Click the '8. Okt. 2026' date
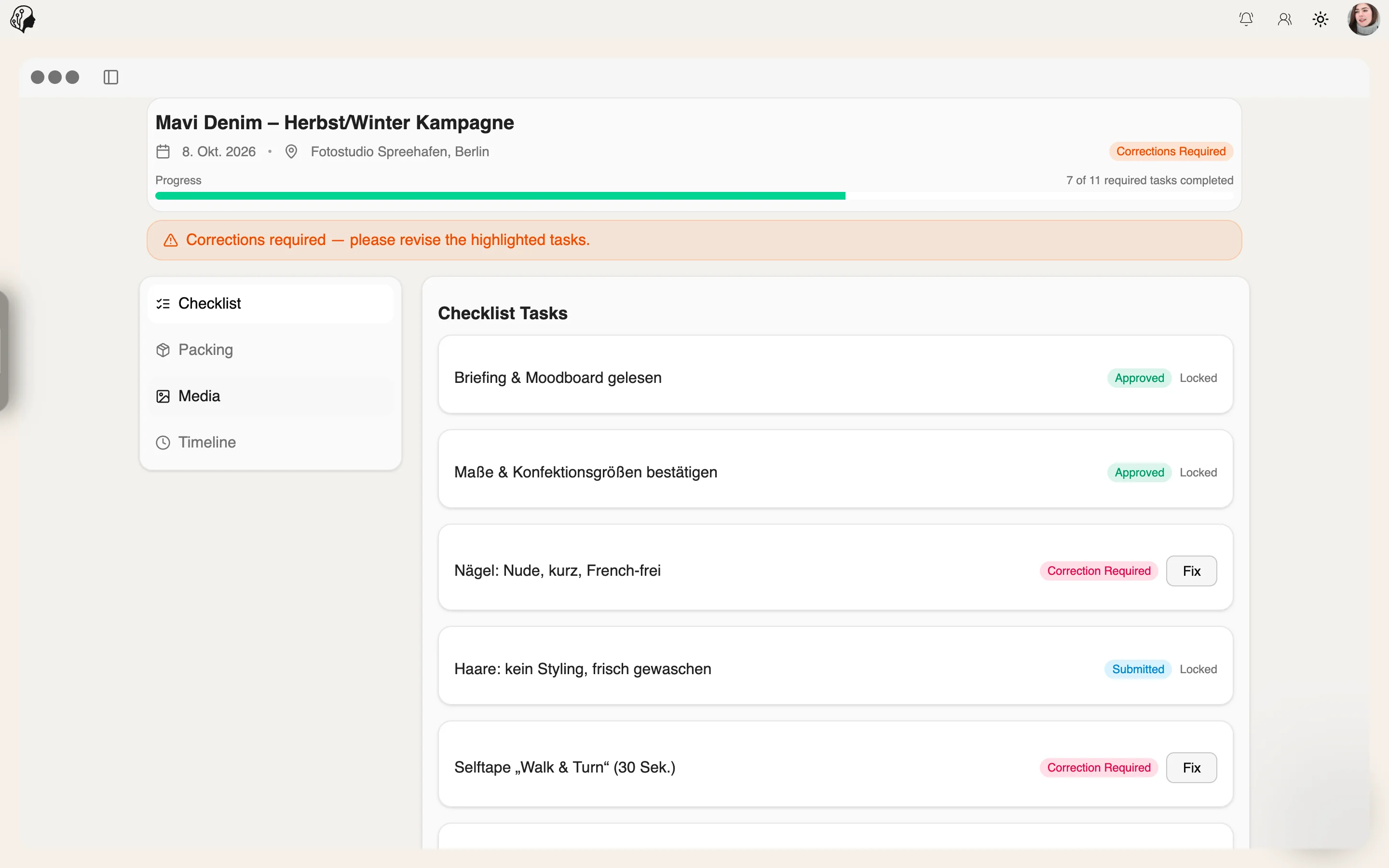 click(x=218, y=151)
